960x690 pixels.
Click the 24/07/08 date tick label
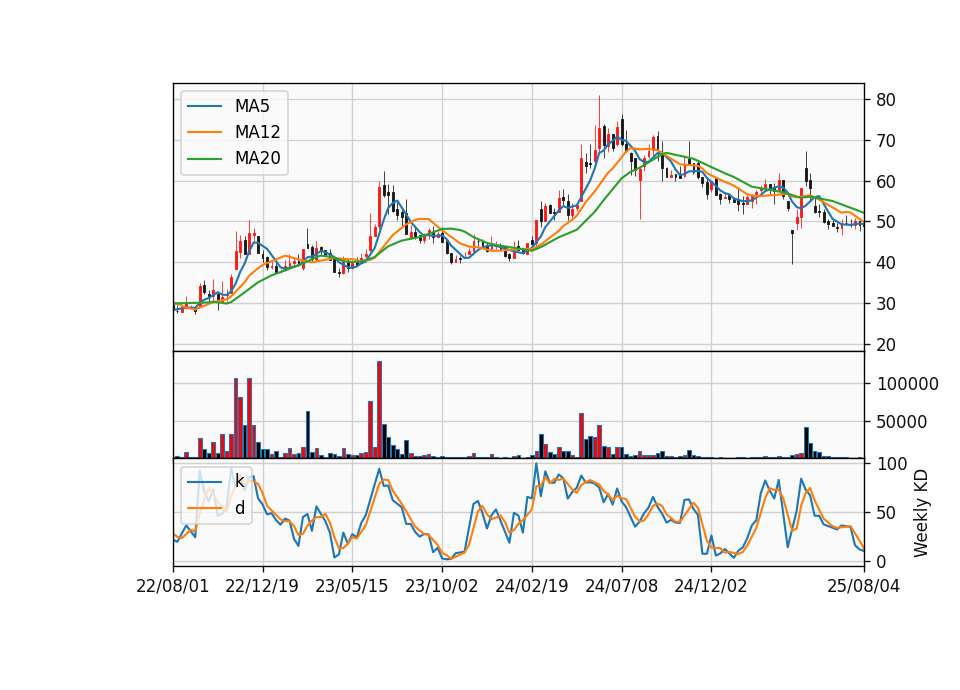coord(621,586)
